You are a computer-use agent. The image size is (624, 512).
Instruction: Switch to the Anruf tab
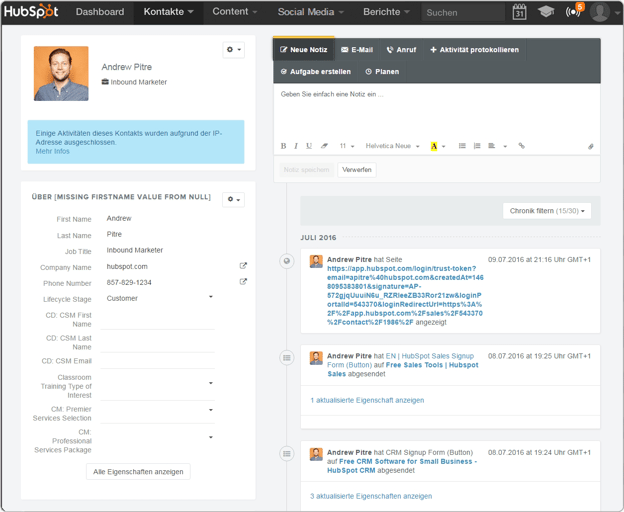point(401,50)
